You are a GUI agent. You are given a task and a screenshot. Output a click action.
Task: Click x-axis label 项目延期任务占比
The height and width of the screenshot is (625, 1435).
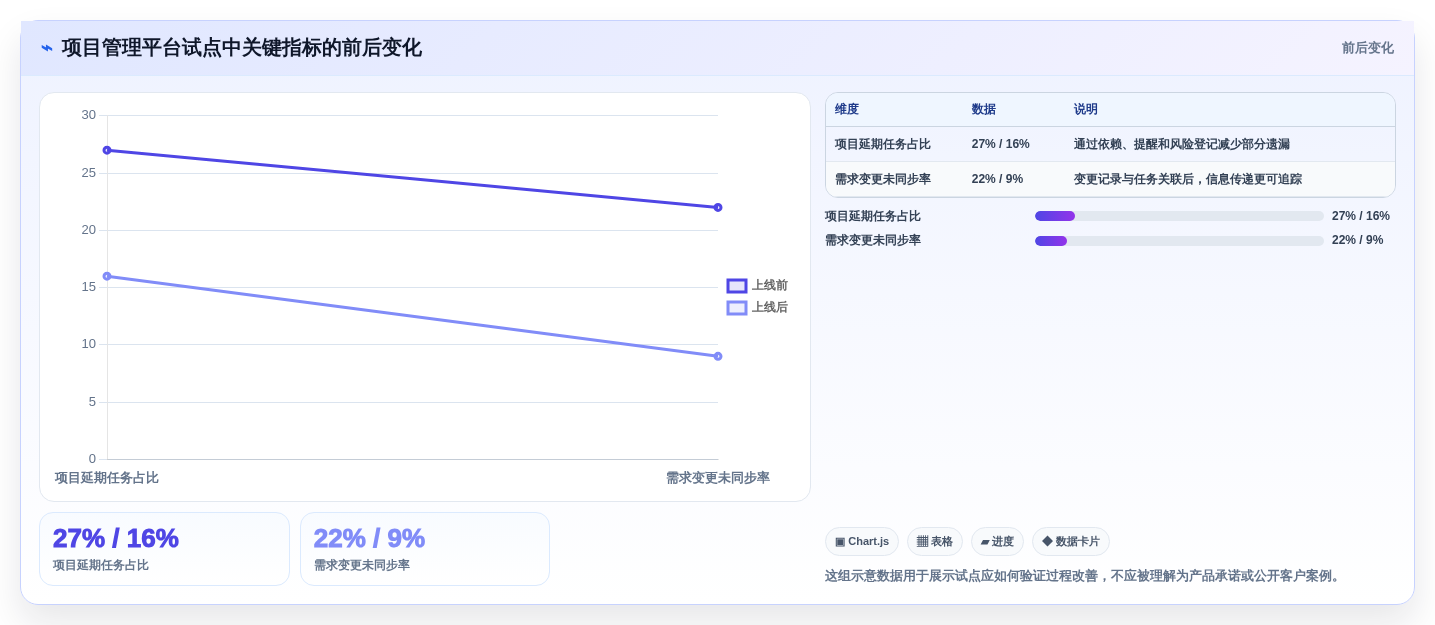tap(107, 478)
